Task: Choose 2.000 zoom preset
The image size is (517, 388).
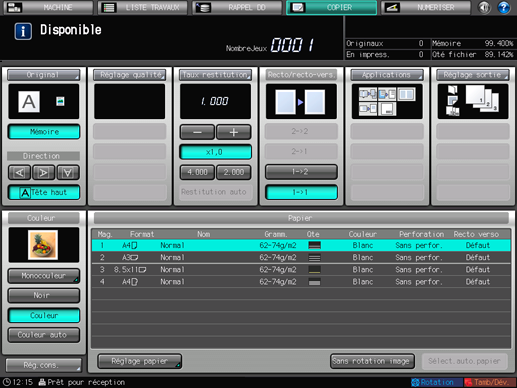Action: click(234, 172)
